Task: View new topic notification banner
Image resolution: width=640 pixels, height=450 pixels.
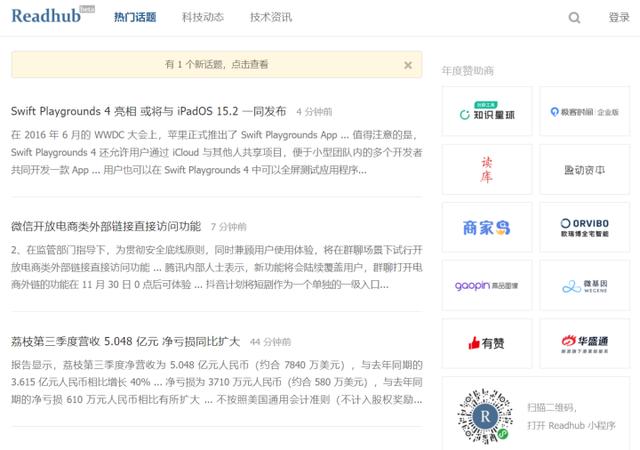Action: (217, 65)
